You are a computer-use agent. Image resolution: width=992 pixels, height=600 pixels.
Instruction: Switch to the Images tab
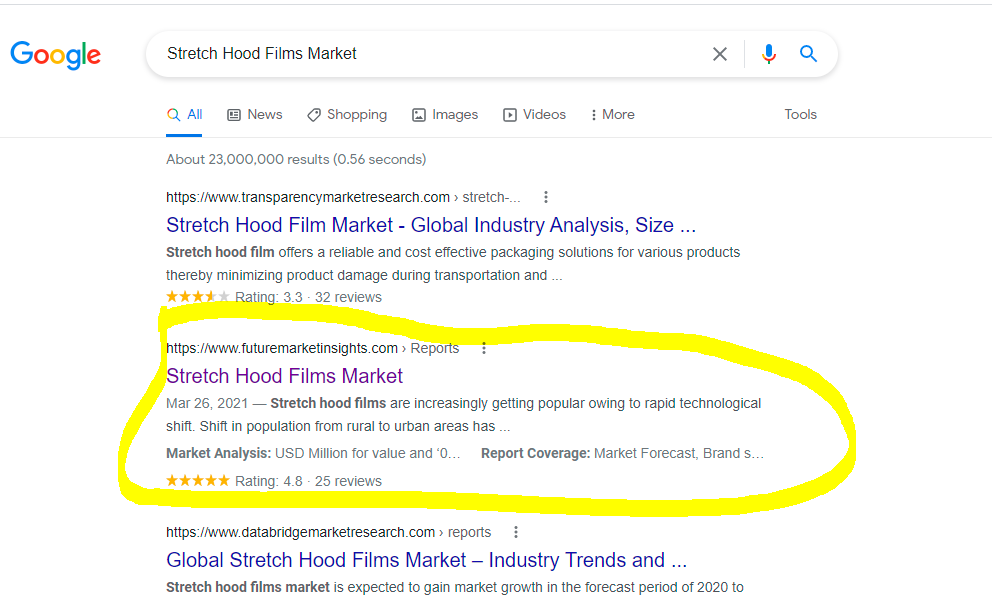[445, 115]
